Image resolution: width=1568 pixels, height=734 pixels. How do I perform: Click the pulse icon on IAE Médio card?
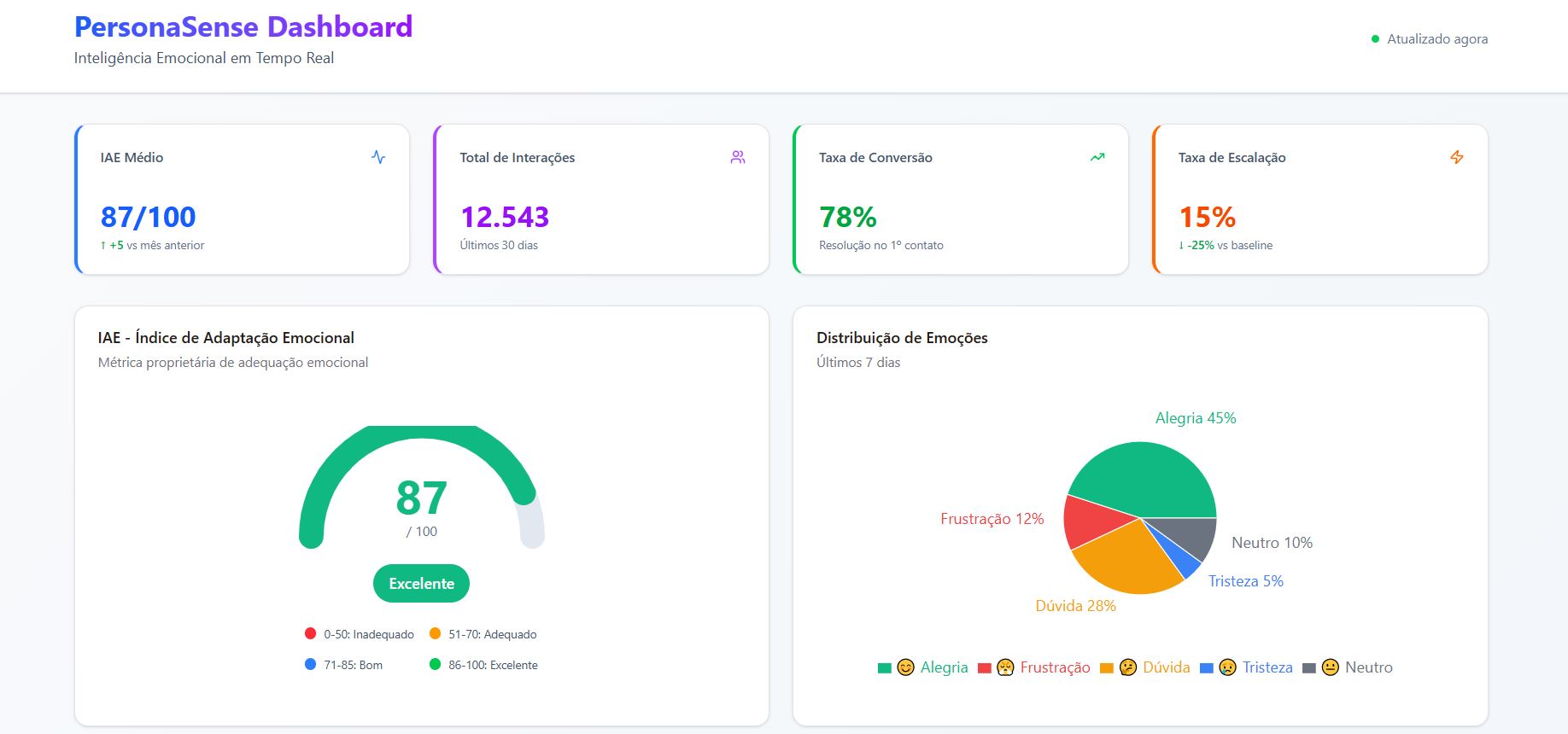coord(378,157)
